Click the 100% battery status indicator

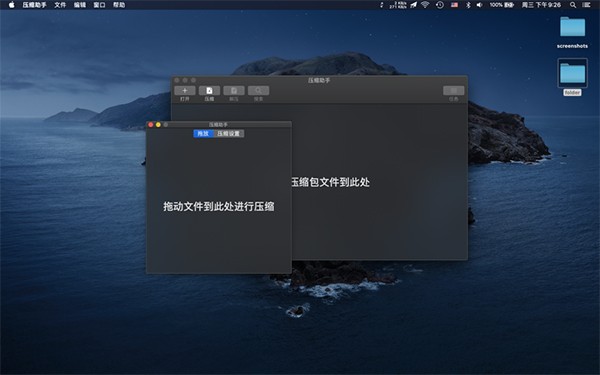pyautogui.click(x=501, y=5)
